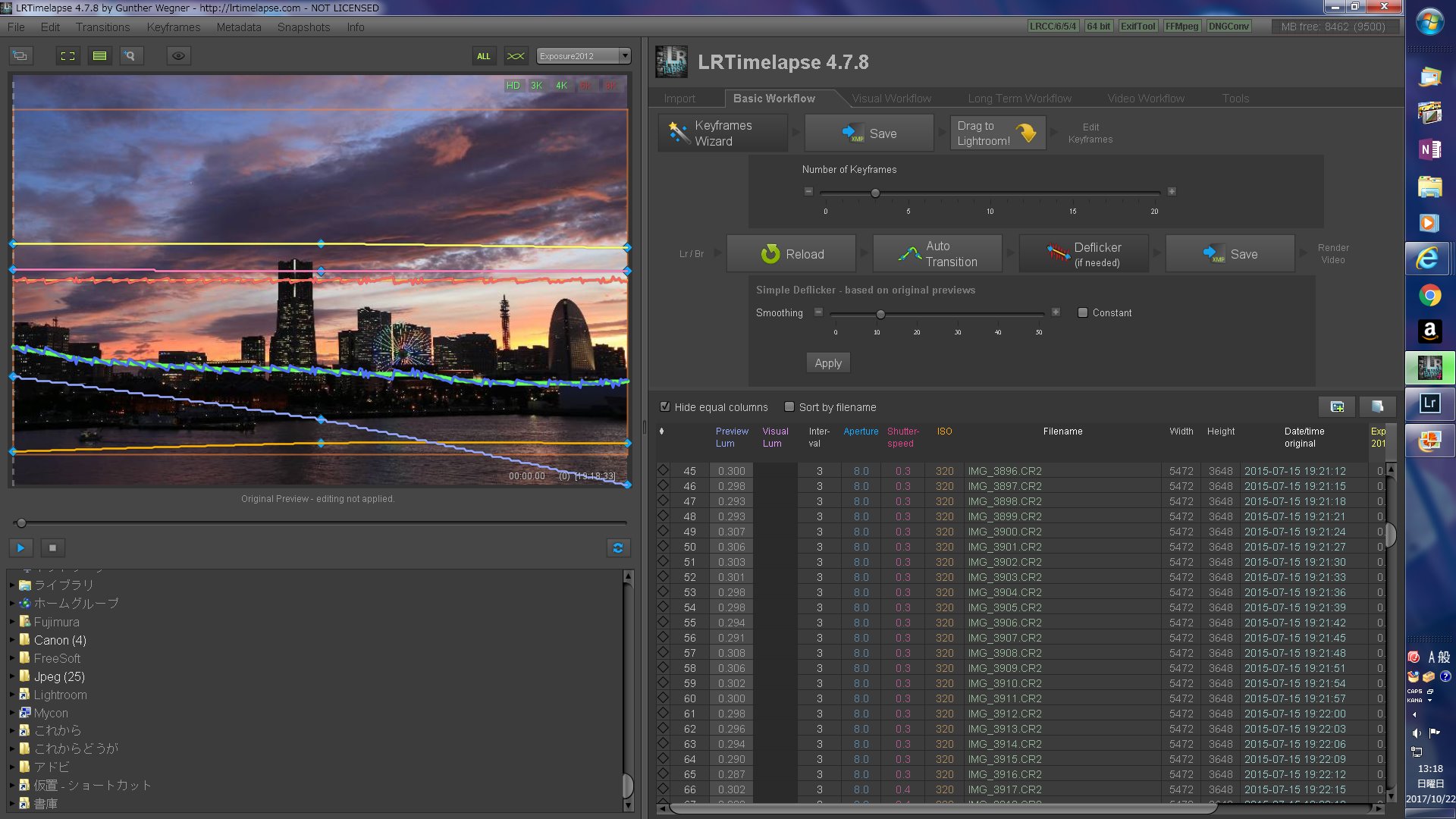
Task: Increase number of keyframes plus icon
Action: pos(1172,192)
